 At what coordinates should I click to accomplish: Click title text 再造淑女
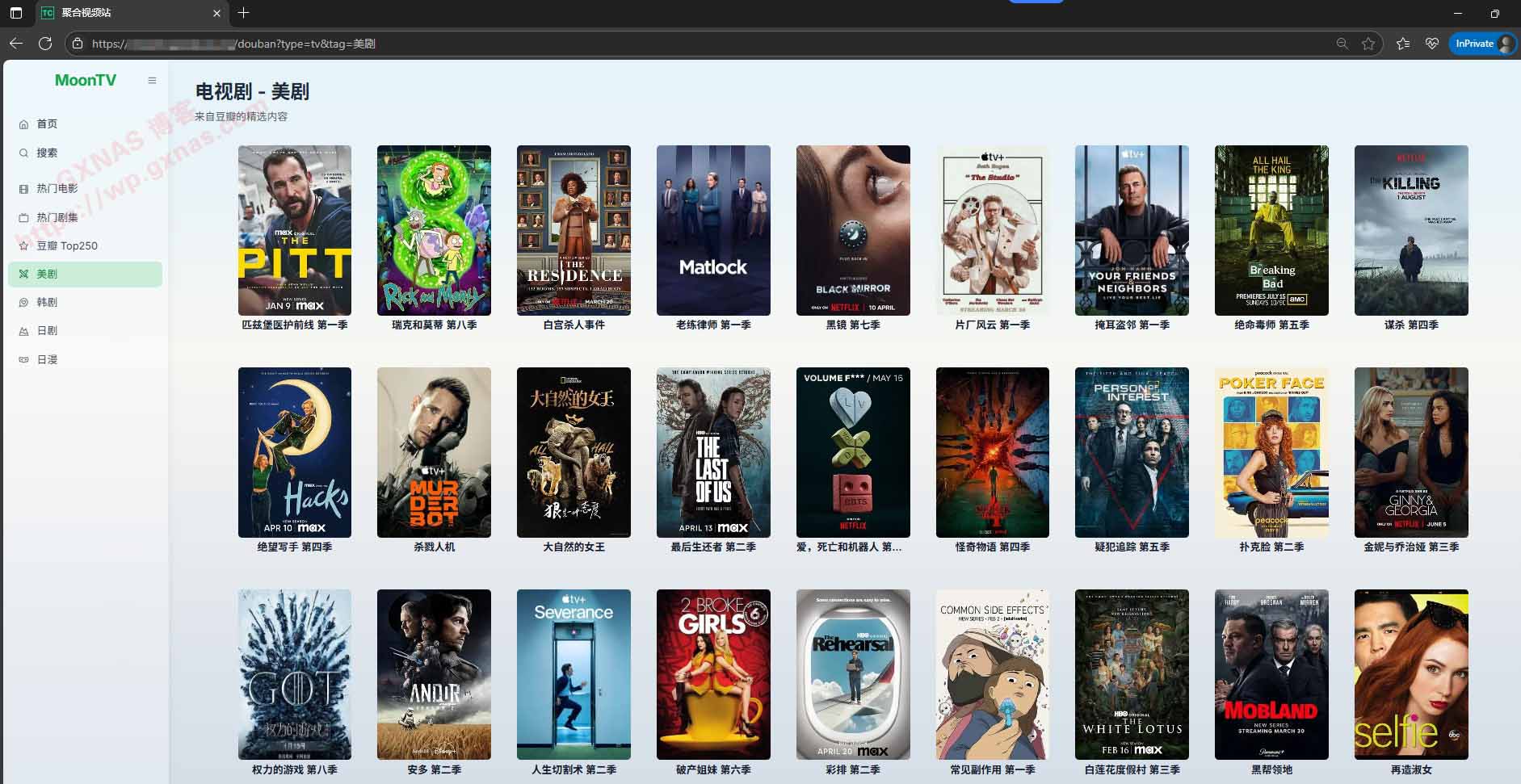pos(1411,769)
